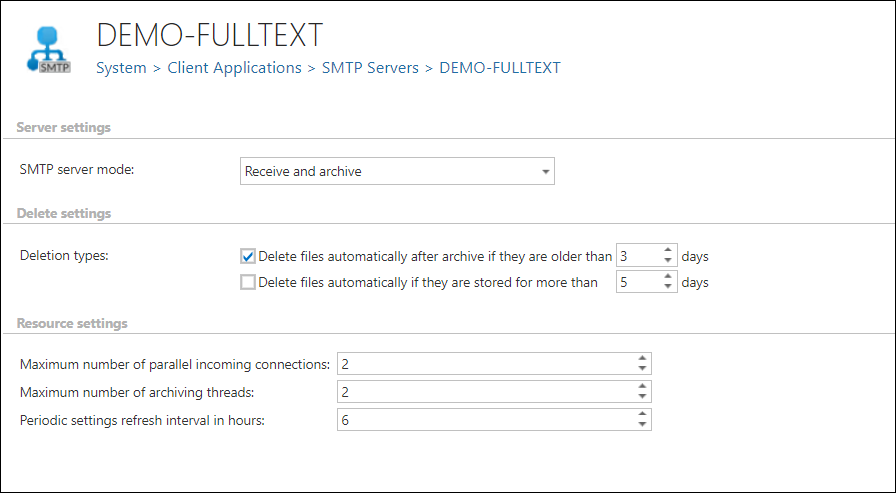This screenshot has height=493, width=896.
Task: Increase maximum parallel incoming connections
Action: pos(642,358)
